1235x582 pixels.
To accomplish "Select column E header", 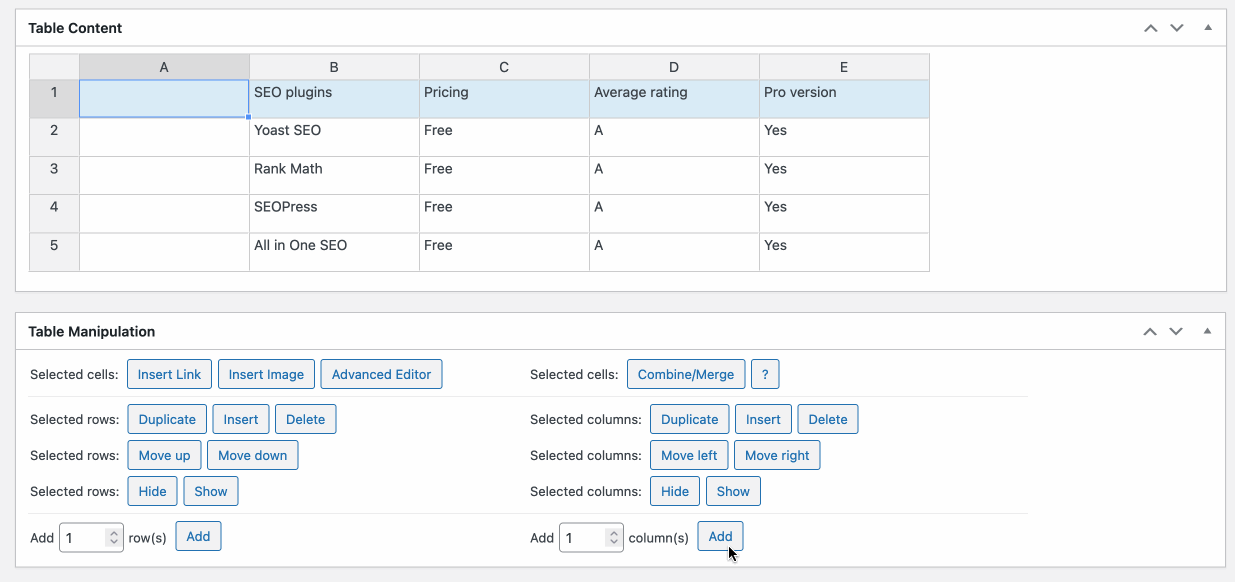I will coord(844,67).
